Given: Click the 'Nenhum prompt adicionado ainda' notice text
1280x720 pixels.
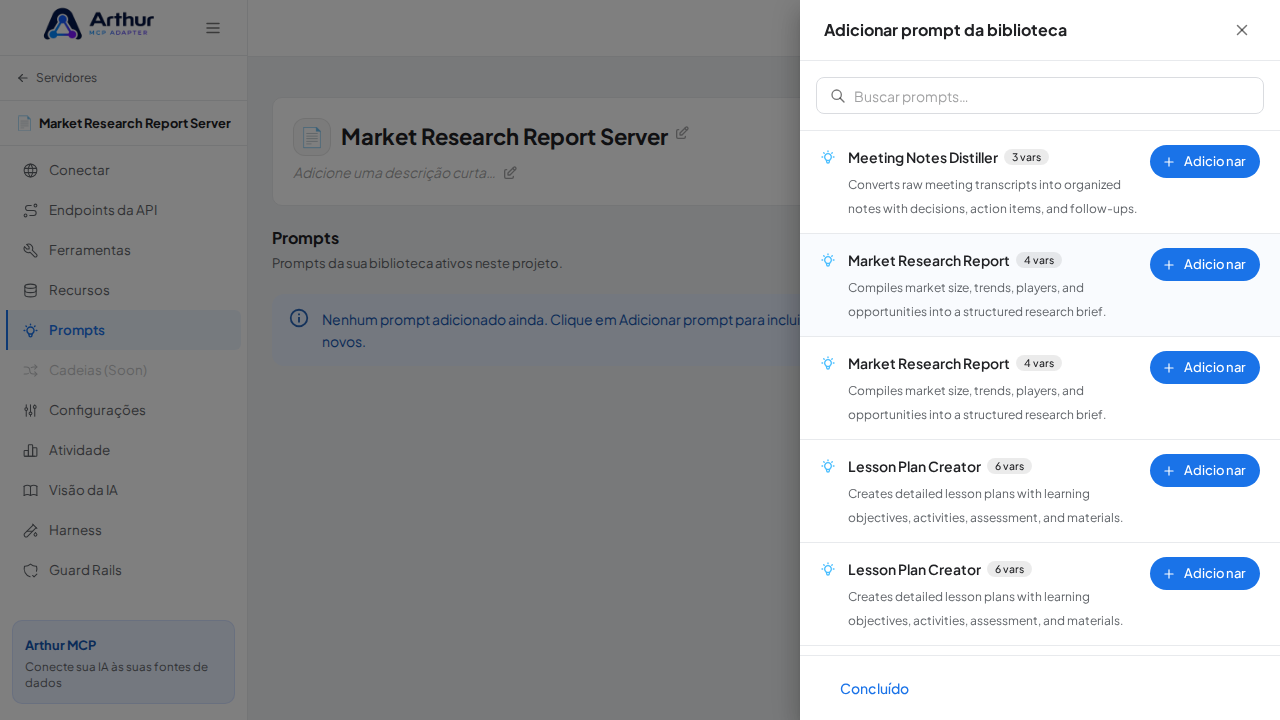Looking at the screenshot, I should click(x=561, y=330).
